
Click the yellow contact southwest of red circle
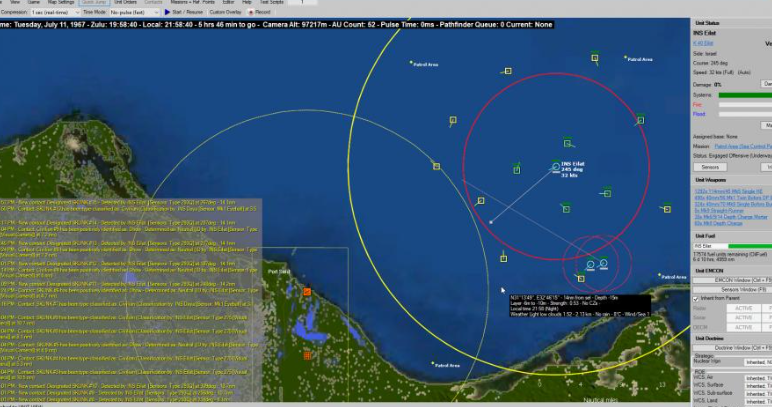(x=481, y=200)
